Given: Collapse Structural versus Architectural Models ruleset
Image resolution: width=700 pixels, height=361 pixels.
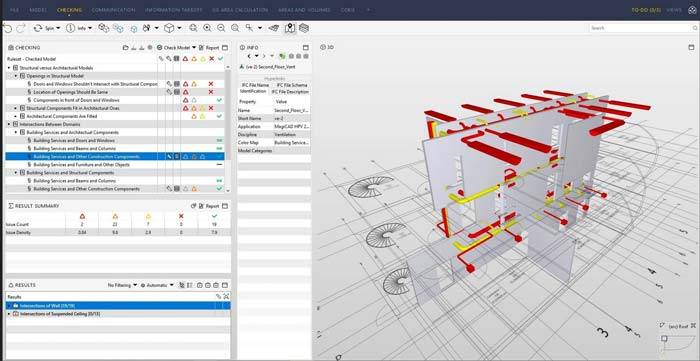Looking at the screenshot, I should (9, 68).
